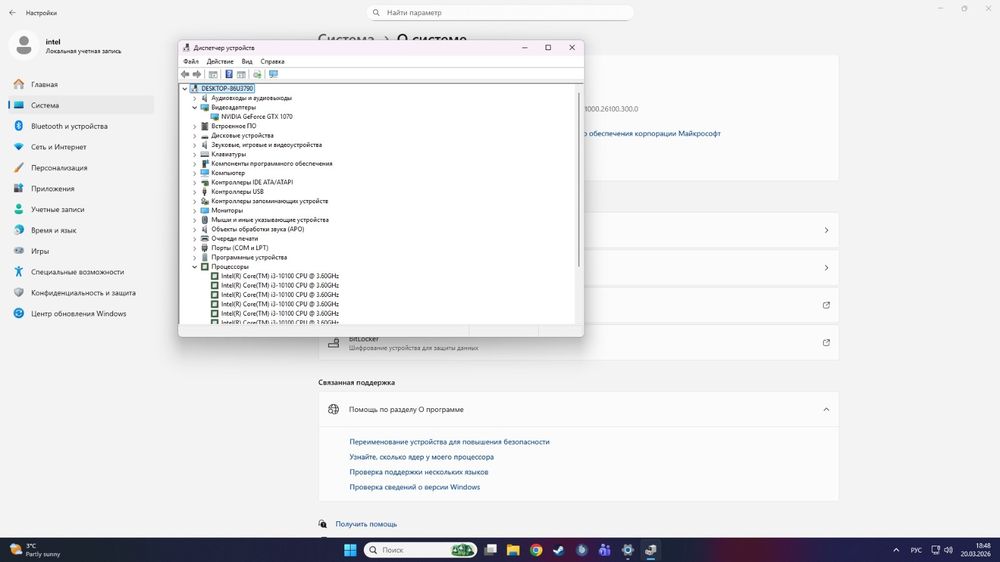Collapse the Видеоадаптеры node

[195, 108]
